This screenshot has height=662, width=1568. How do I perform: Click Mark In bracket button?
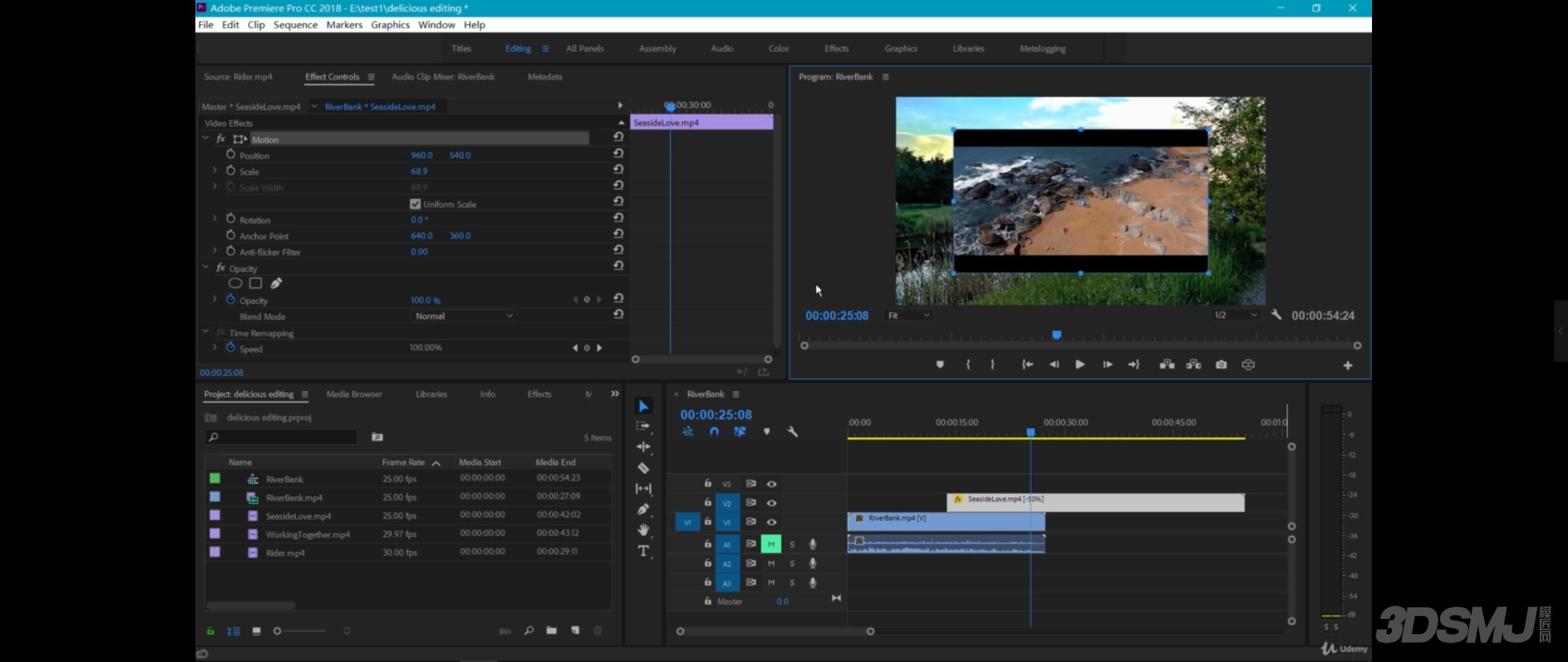point(968,365)
